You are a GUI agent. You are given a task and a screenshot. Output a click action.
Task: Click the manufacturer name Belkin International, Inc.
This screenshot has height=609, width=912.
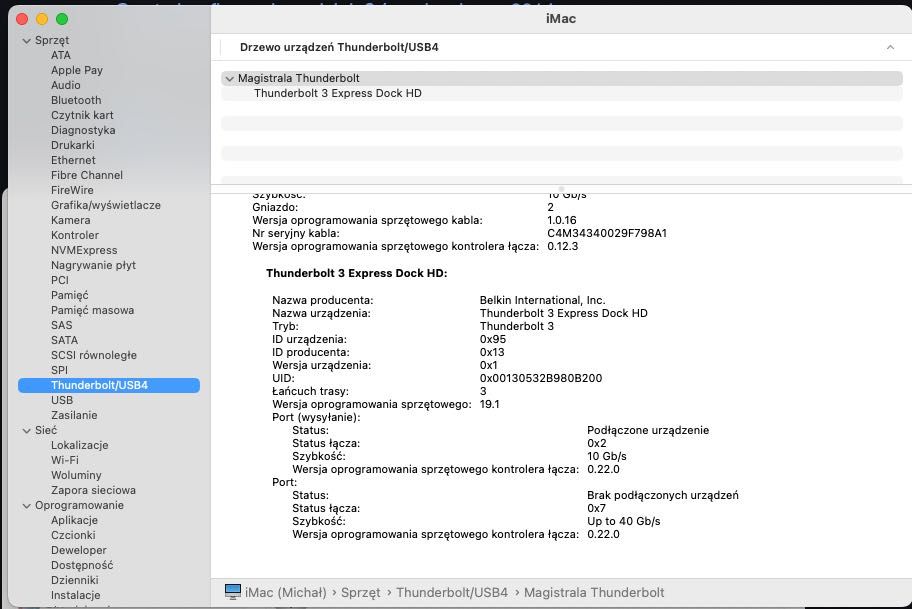[542, 300]
